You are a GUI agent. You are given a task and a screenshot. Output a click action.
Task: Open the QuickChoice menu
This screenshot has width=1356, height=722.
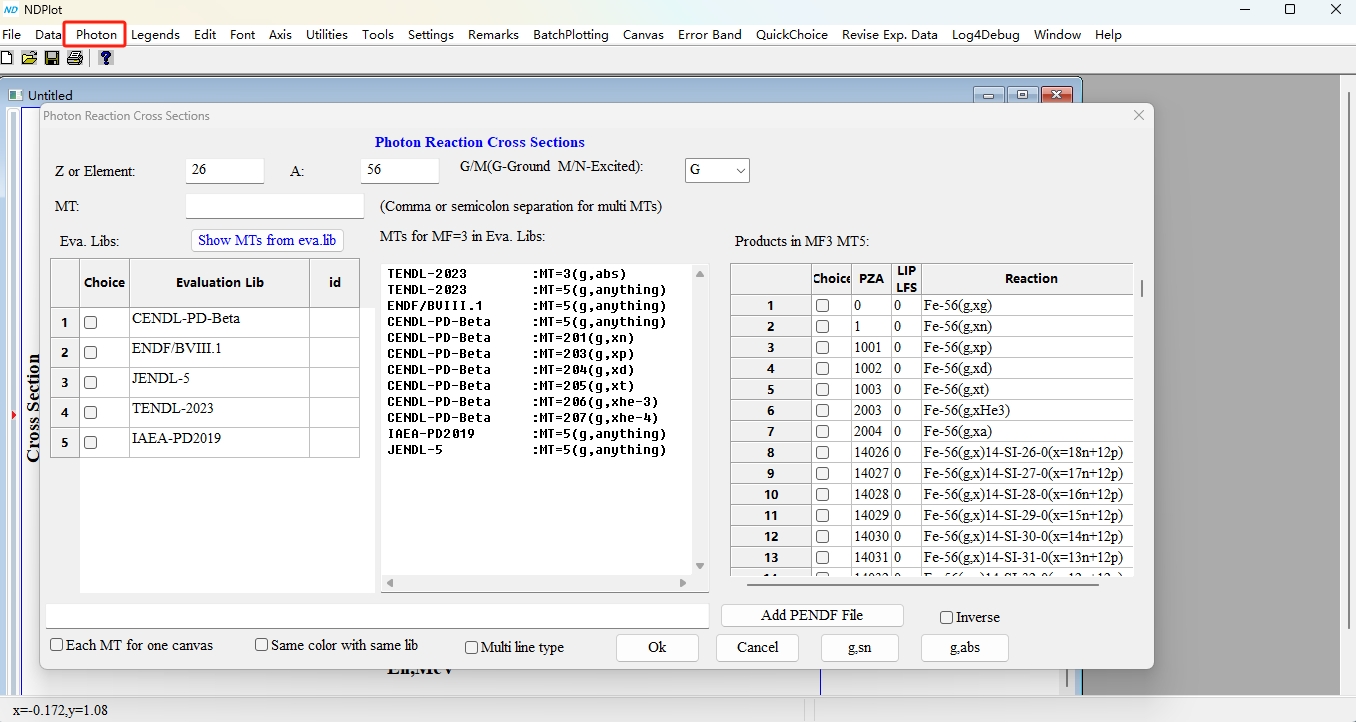[x=792, y=34]
